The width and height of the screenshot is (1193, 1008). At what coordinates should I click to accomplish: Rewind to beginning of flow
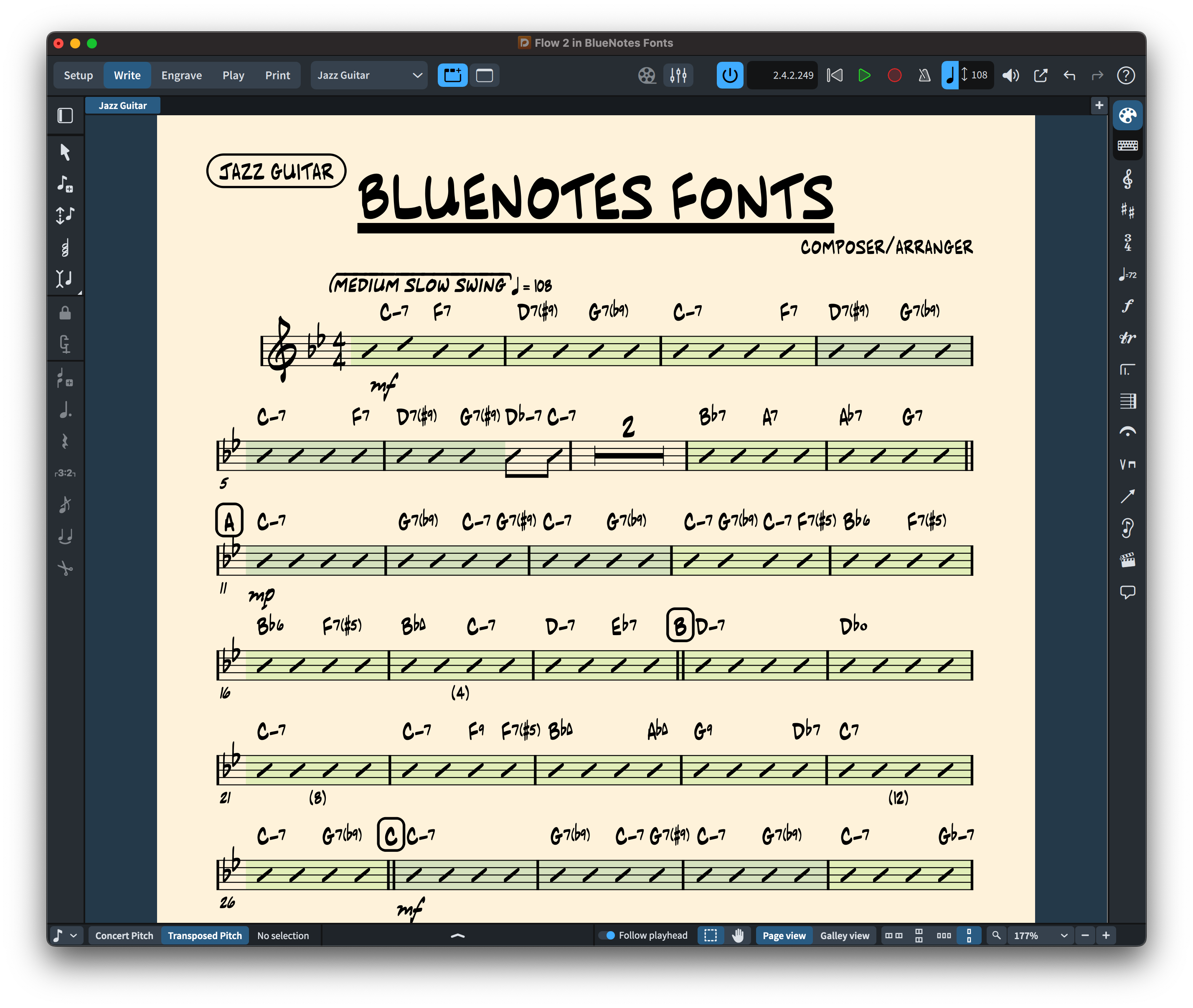834,75
